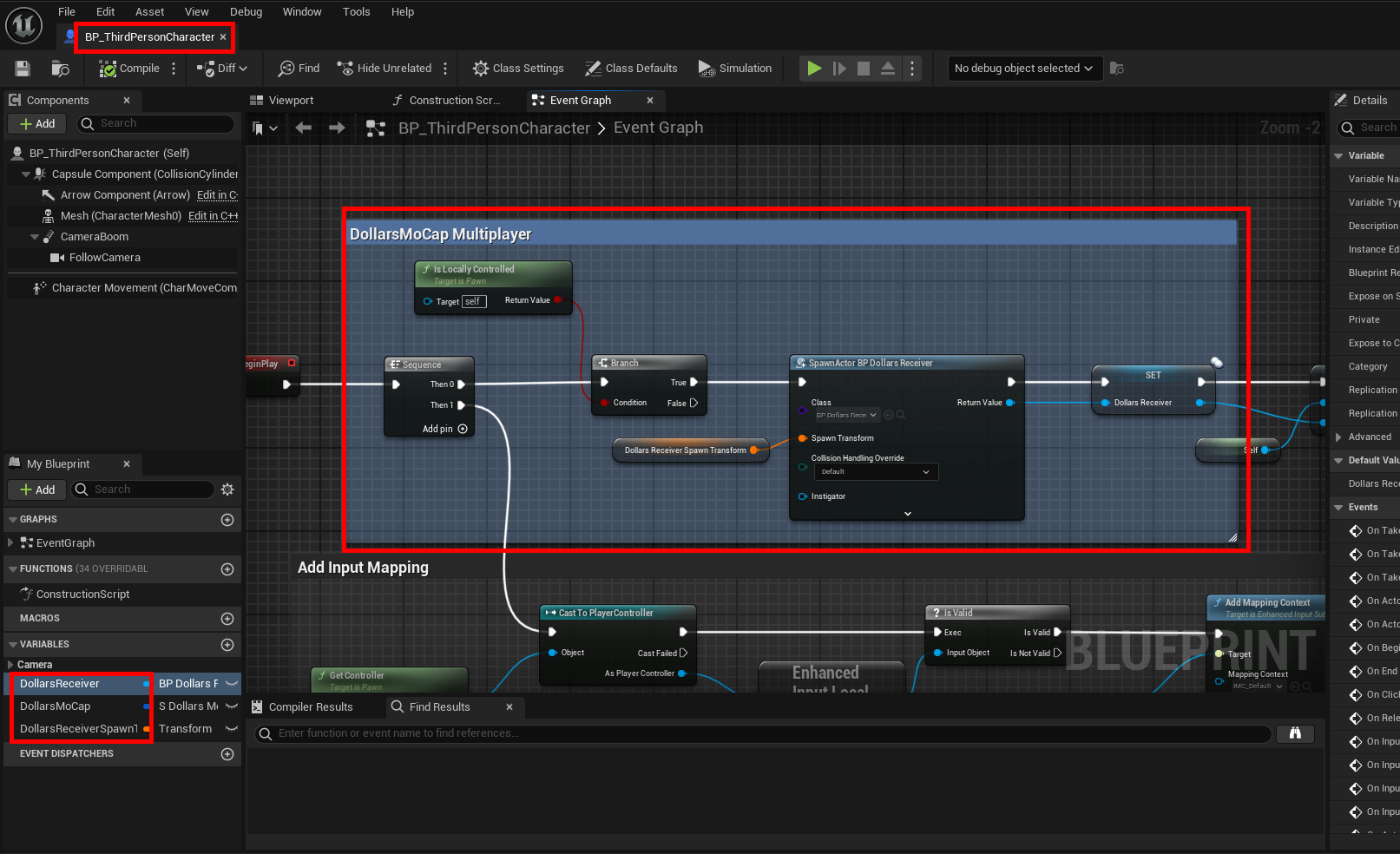Navigate back in graph history
This screenshot has width=1400, height=854.
click(x=303, y=128)
